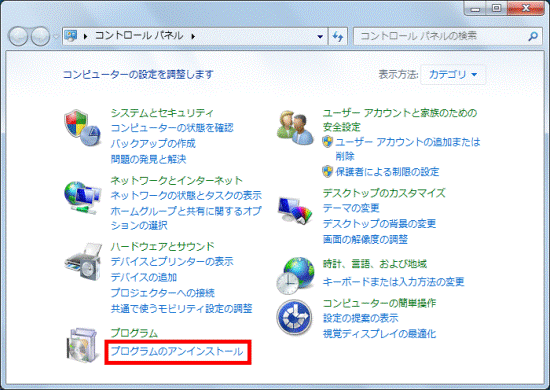Open バックアップの作成 link

[153, 143]
